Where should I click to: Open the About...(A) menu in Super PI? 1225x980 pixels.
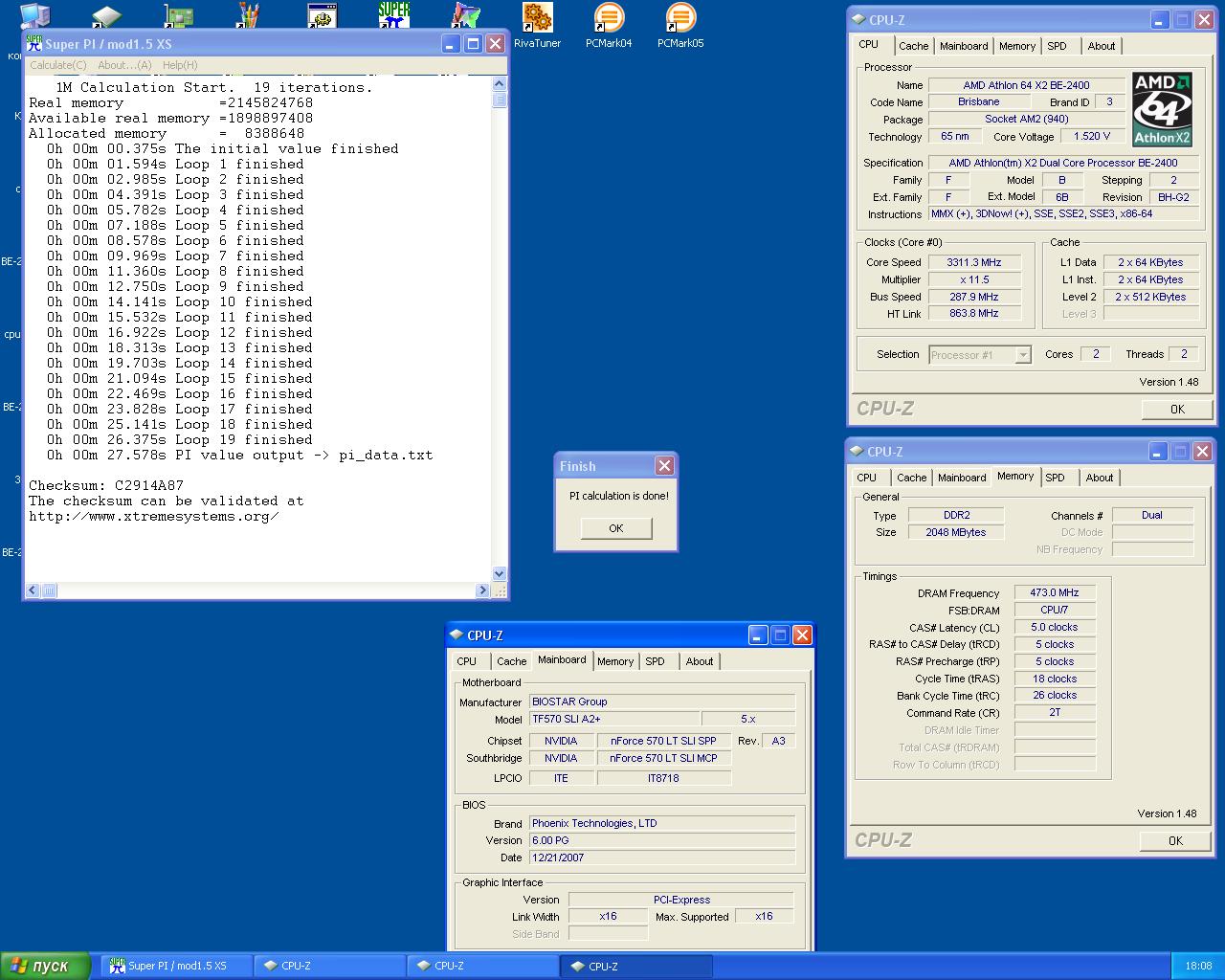(124, 65)
